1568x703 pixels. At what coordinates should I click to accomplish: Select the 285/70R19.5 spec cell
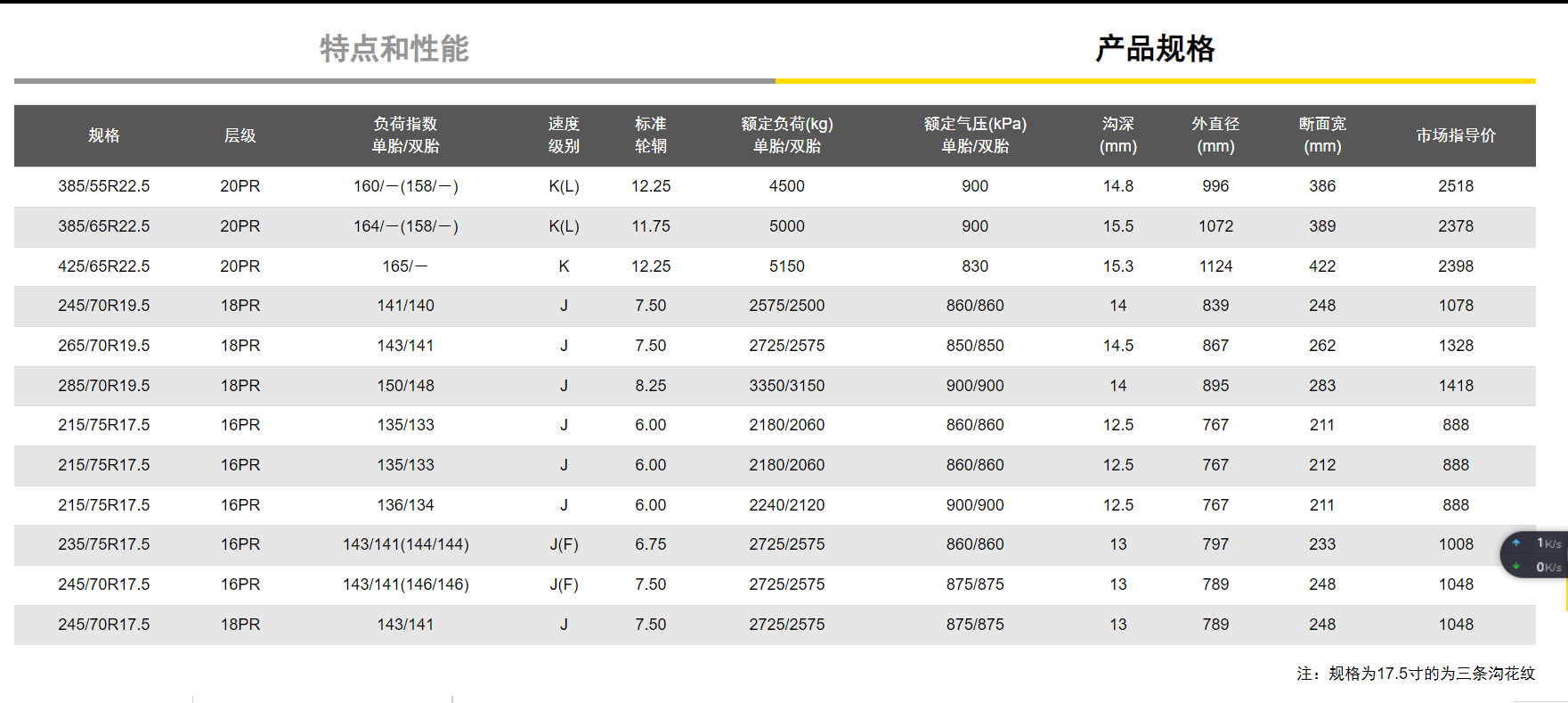click(104, 386)
